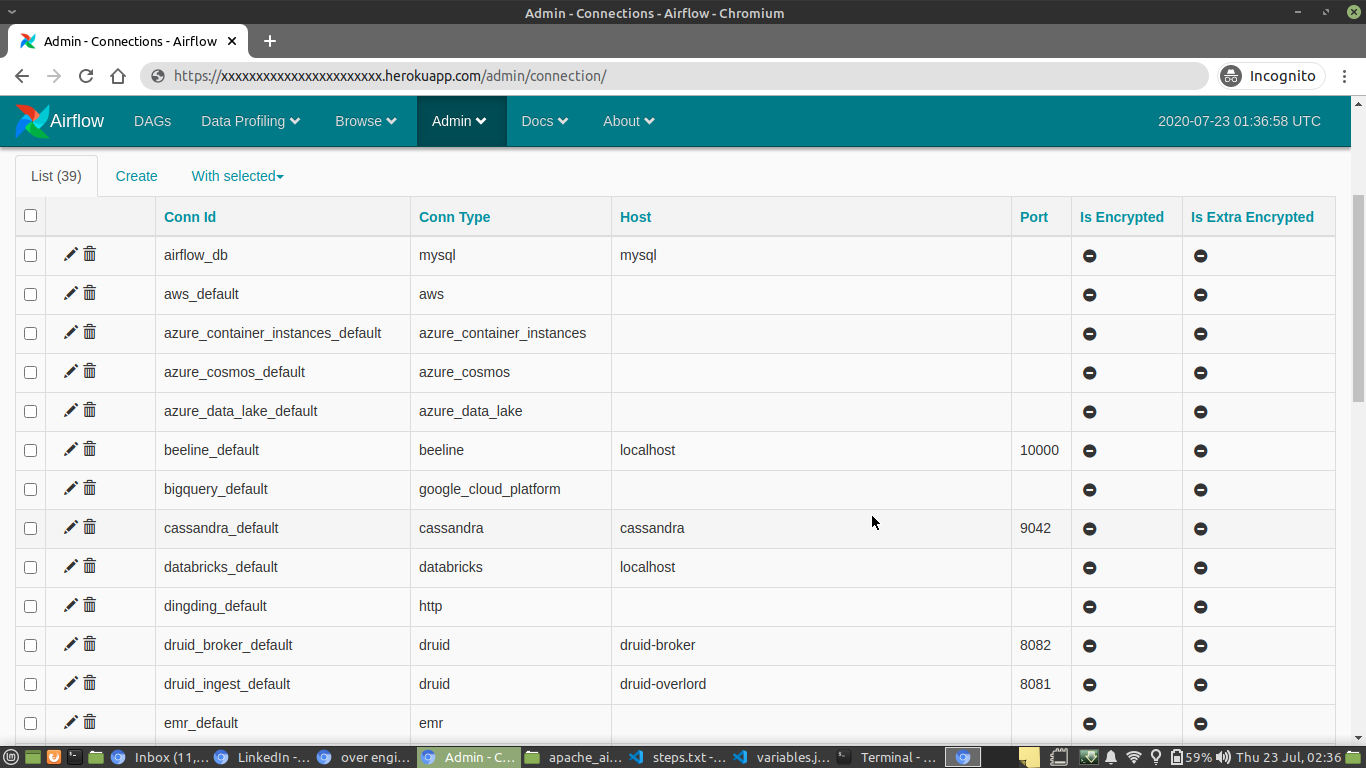1366x768 pixels.
Task: Tick the bigquery_default row checkbox
Action: point(30,489)
